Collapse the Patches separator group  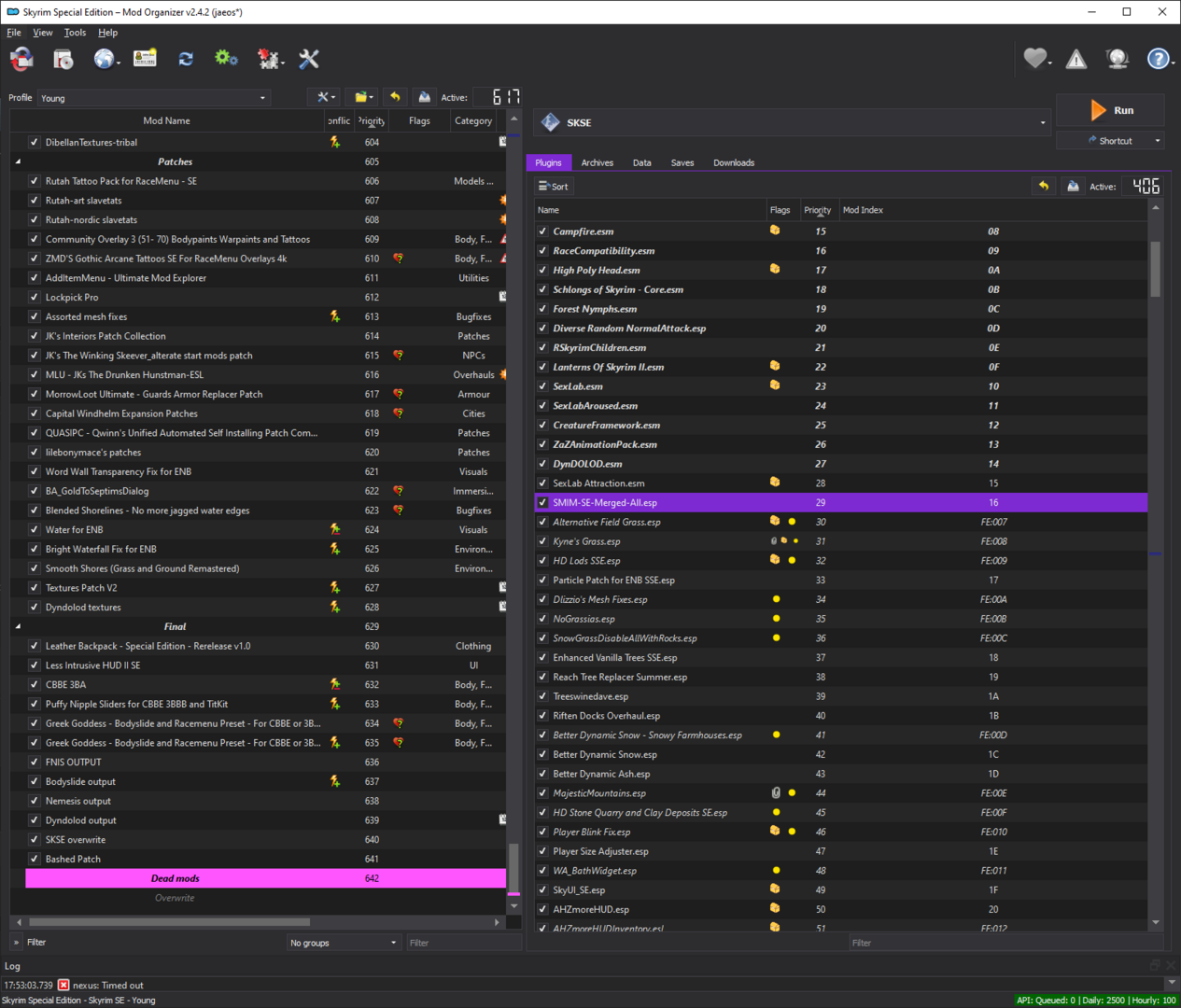[x=18, y=162]
